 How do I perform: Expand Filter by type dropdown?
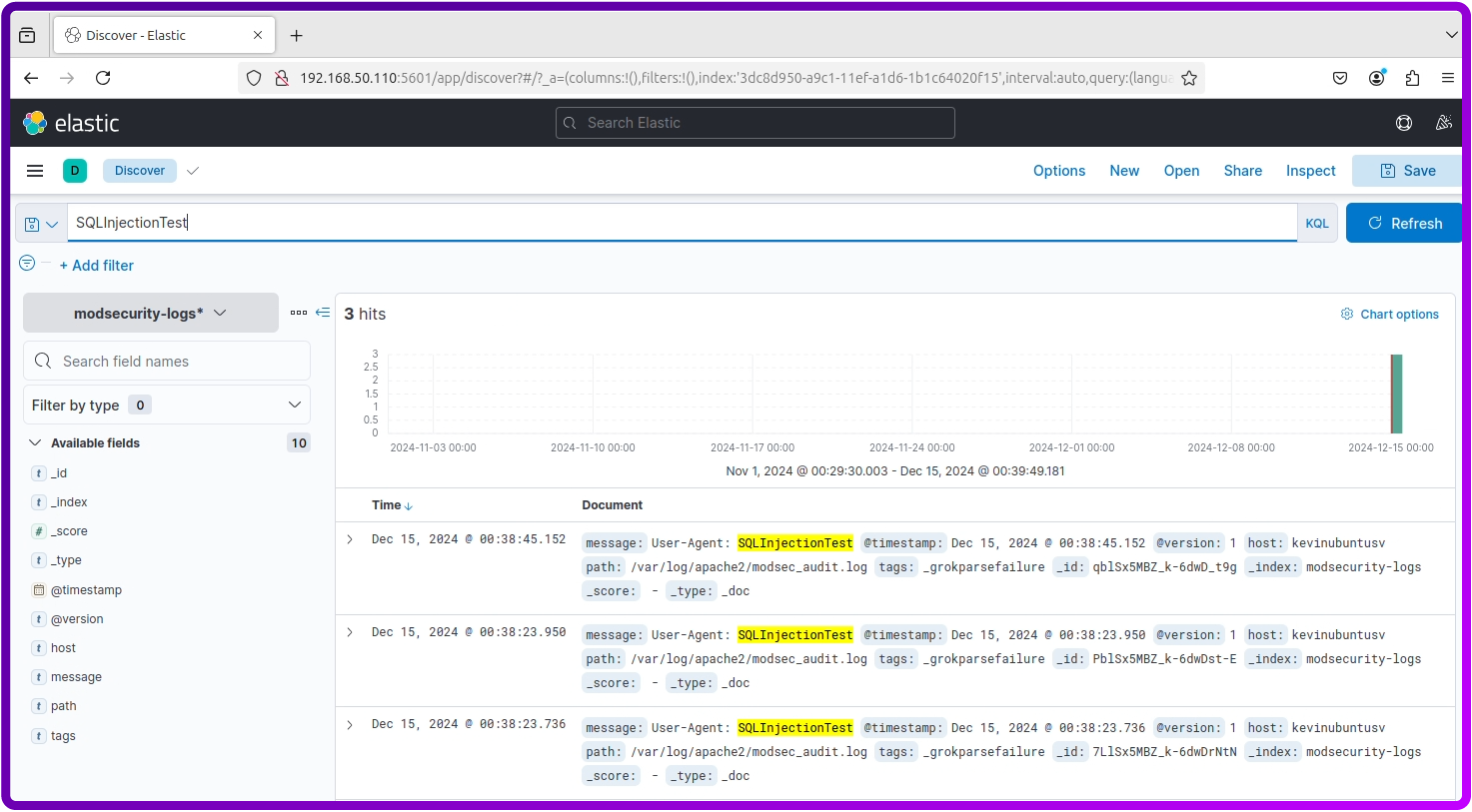tap(167, 405)
